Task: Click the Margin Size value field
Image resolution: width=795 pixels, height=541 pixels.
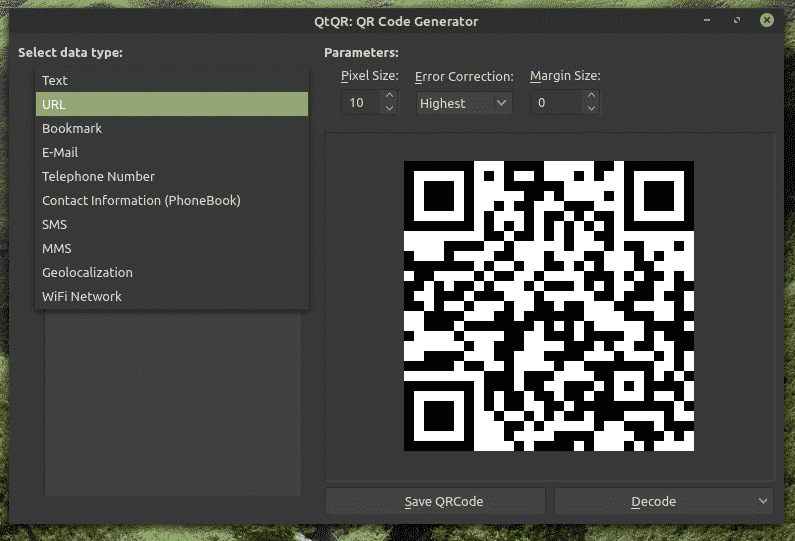Action: click(x=555, y=103)
